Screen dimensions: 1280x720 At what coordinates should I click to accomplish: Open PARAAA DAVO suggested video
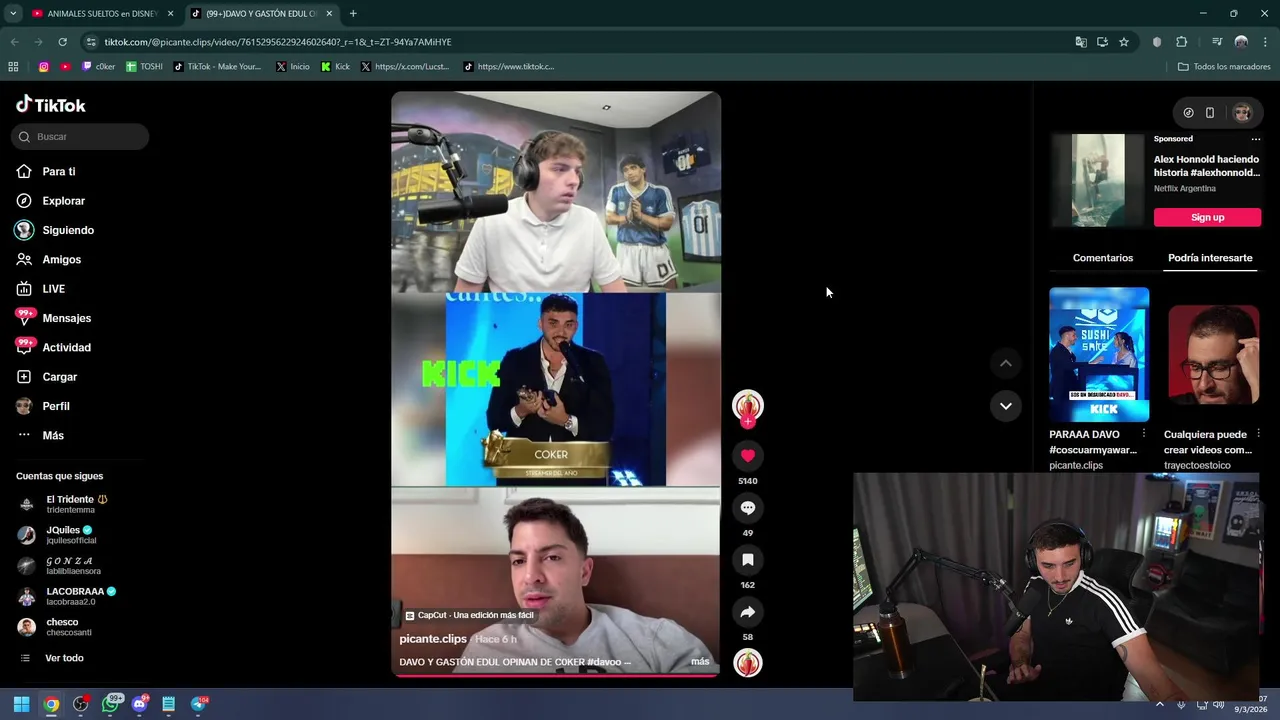point(1099,355)
